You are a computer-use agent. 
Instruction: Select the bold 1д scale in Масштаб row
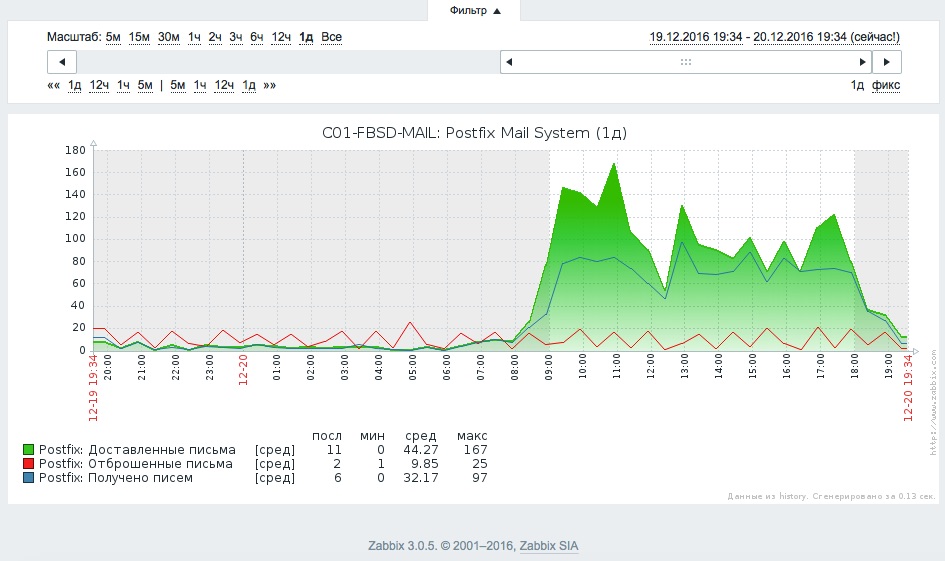coord(306,37)
